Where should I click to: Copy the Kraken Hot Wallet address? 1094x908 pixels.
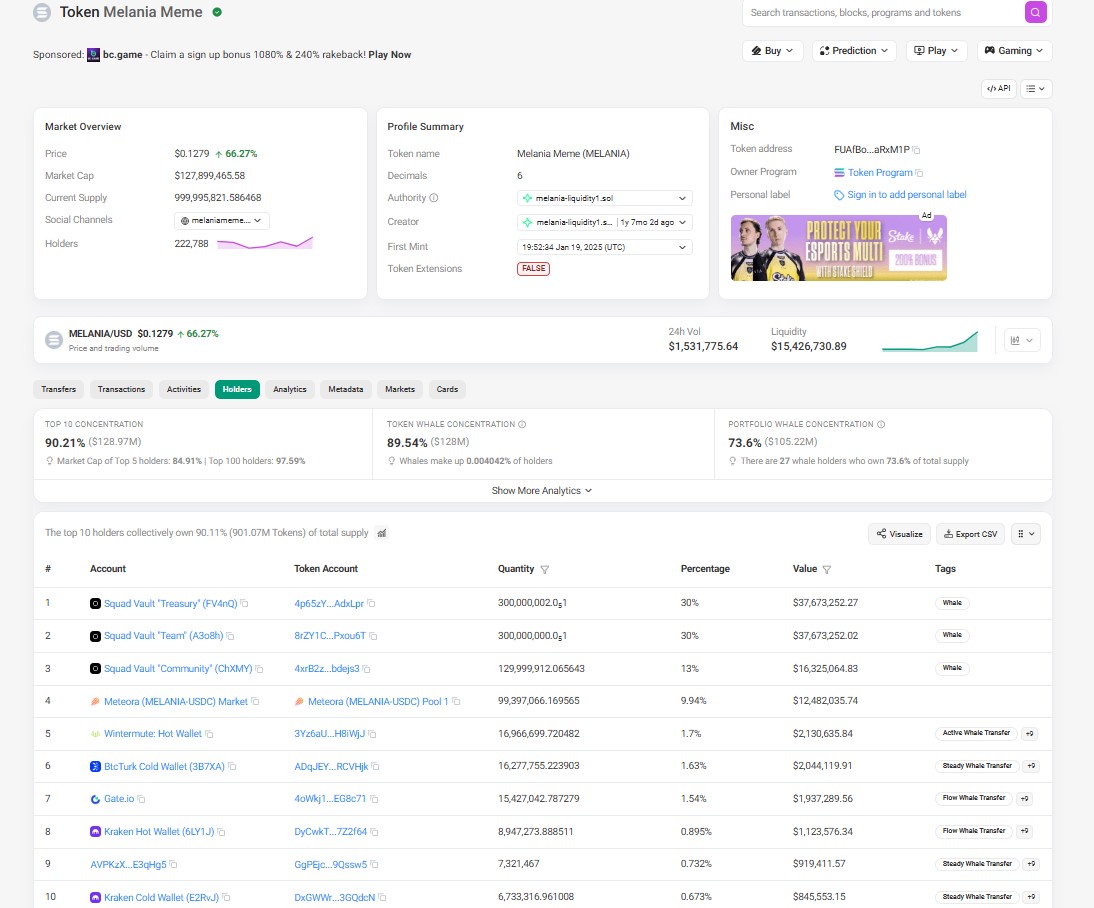coord(221,832)
